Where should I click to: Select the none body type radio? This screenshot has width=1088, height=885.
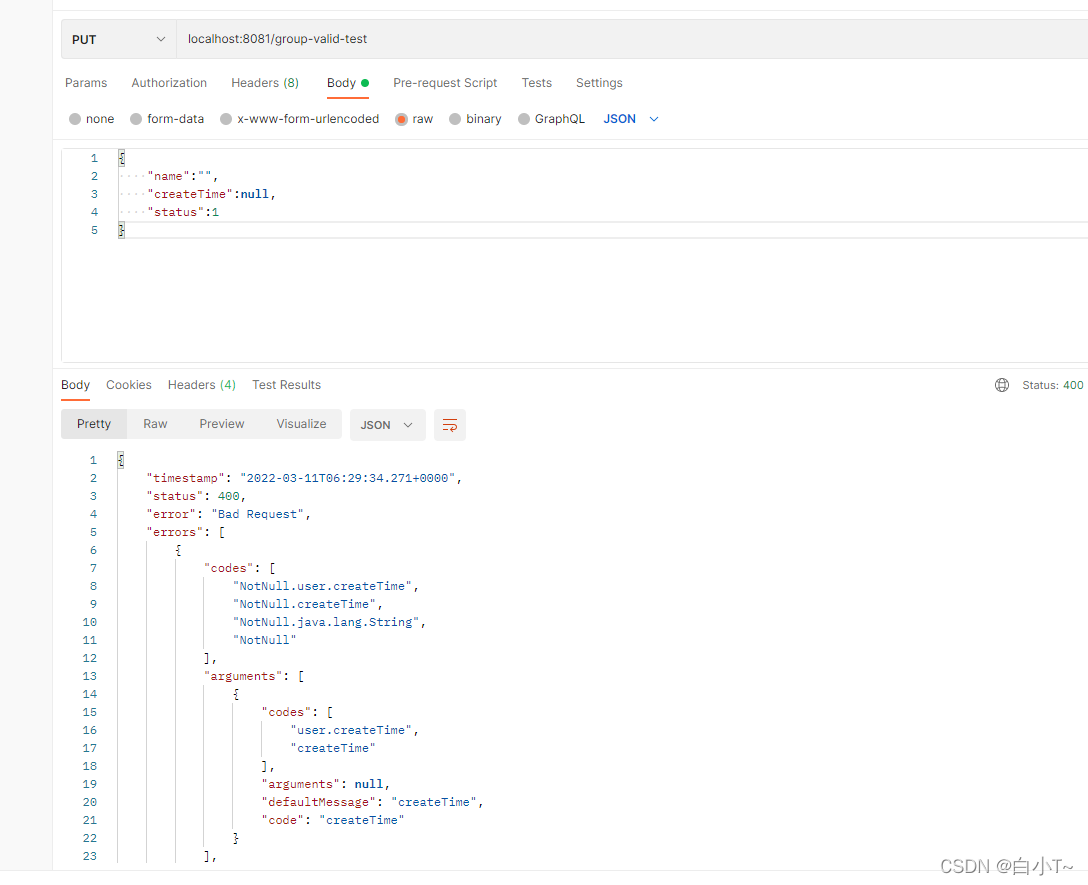(75, 119)
